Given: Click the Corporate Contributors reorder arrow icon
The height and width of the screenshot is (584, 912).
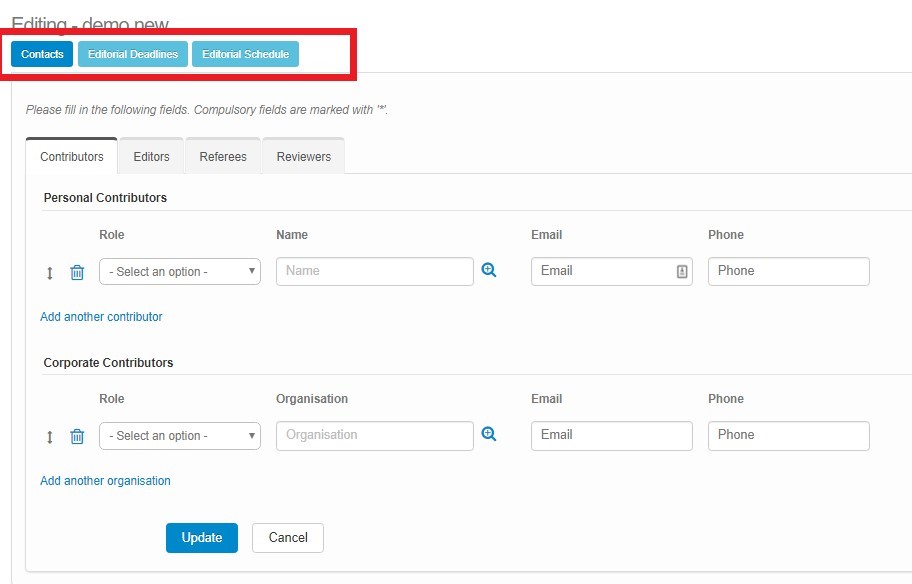Looking at the screenshot, I should click(50, 436).
